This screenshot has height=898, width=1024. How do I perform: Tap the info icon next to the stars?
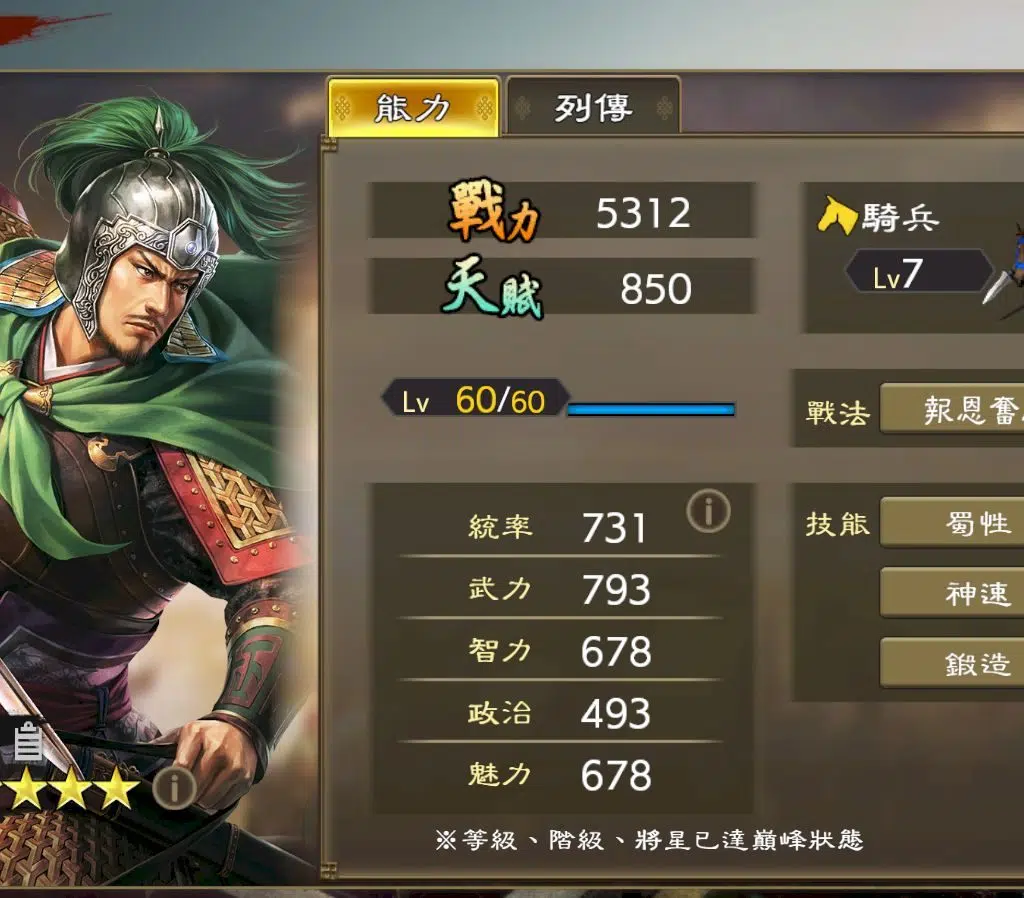pos(174,788)
